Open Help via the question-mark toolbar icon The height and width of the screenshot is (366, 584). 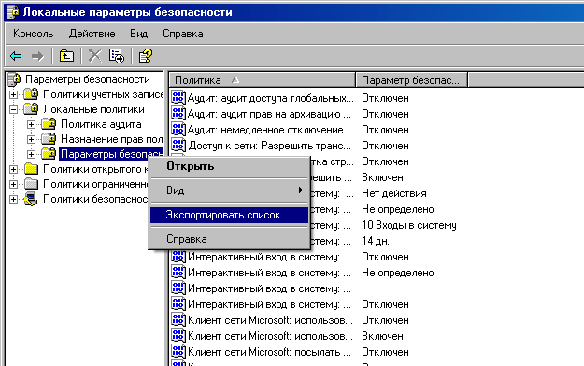(145, 56)
